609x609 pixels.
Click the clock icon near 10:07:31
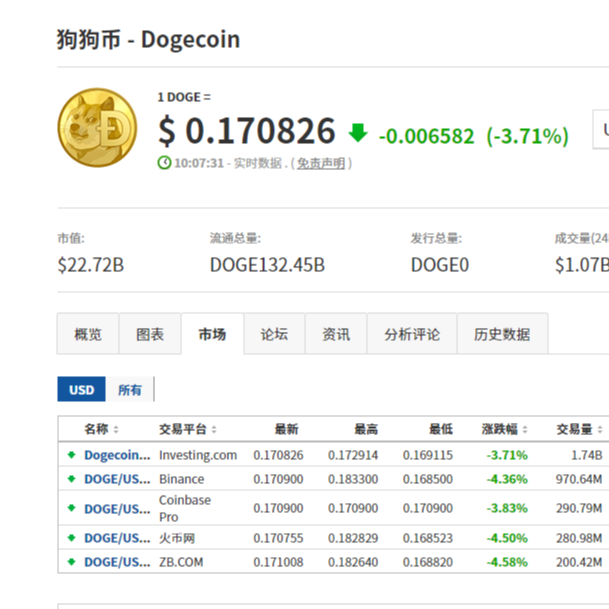164,163
